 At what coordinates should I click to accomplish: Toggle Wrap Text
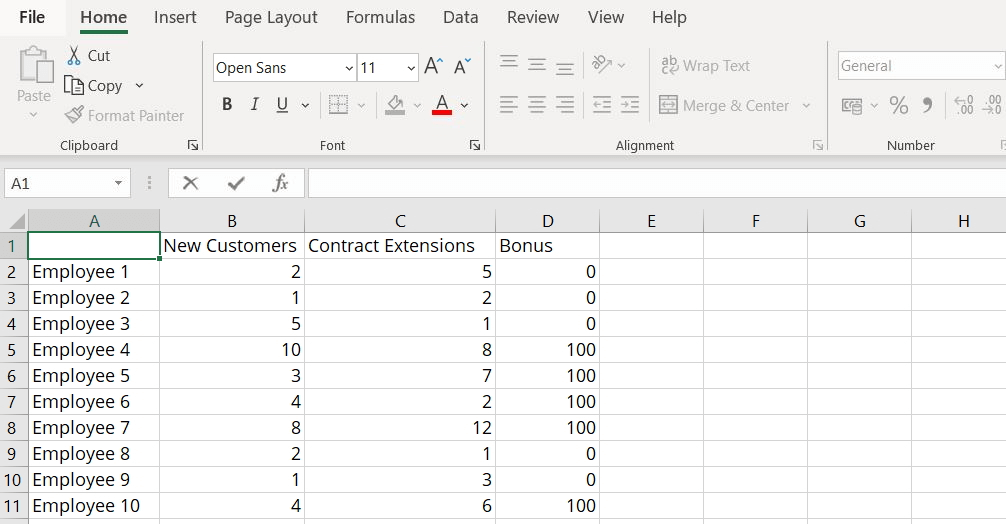point(705,65)
